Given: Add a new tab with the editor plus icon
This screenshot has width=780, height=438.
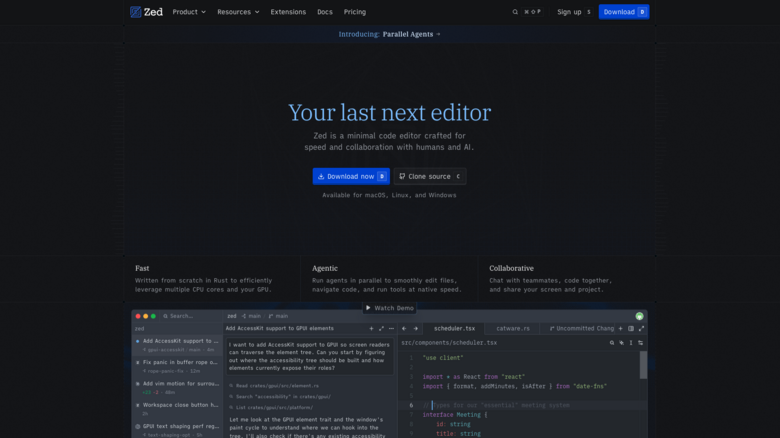Looking at the screenshot, I should click(620, 328).
